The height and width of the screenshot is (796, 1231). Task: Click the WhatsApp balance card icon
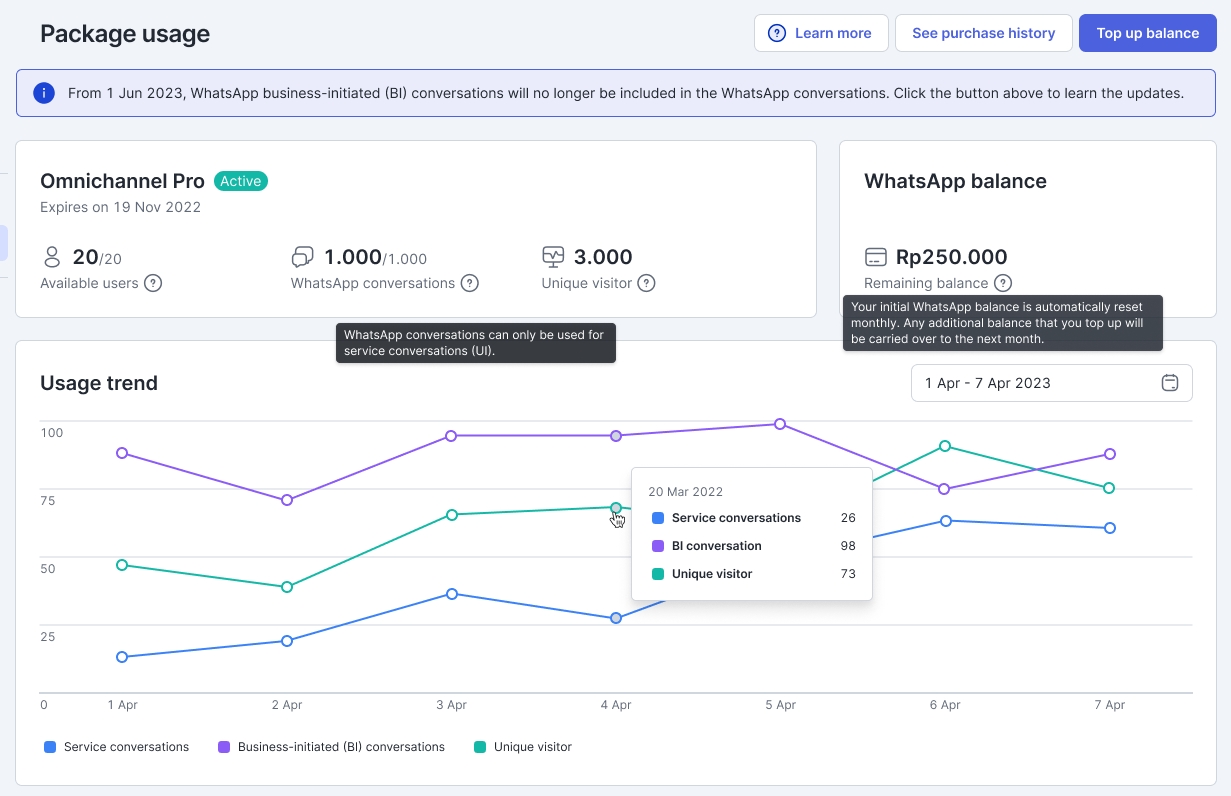click(877, 256)
